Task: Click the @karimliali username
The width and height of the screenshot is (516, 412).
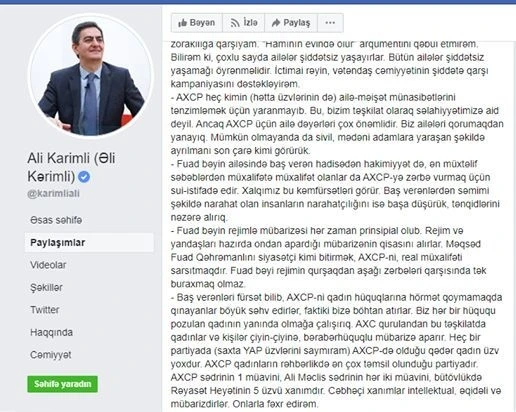Action: point(53,194)
